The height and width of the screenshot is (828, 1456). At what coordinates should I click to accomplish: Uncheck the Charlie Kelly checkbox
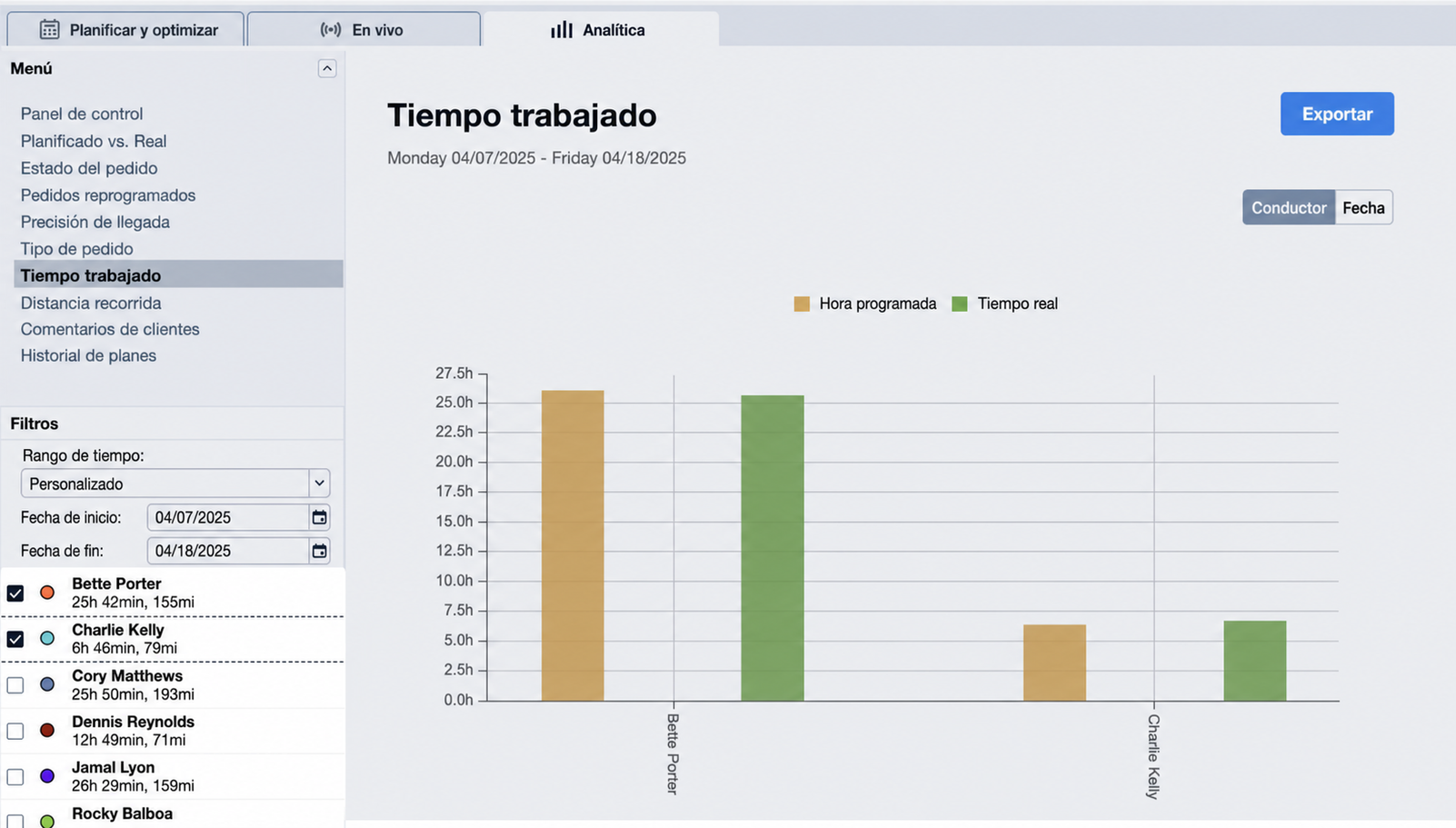(15, 639)
